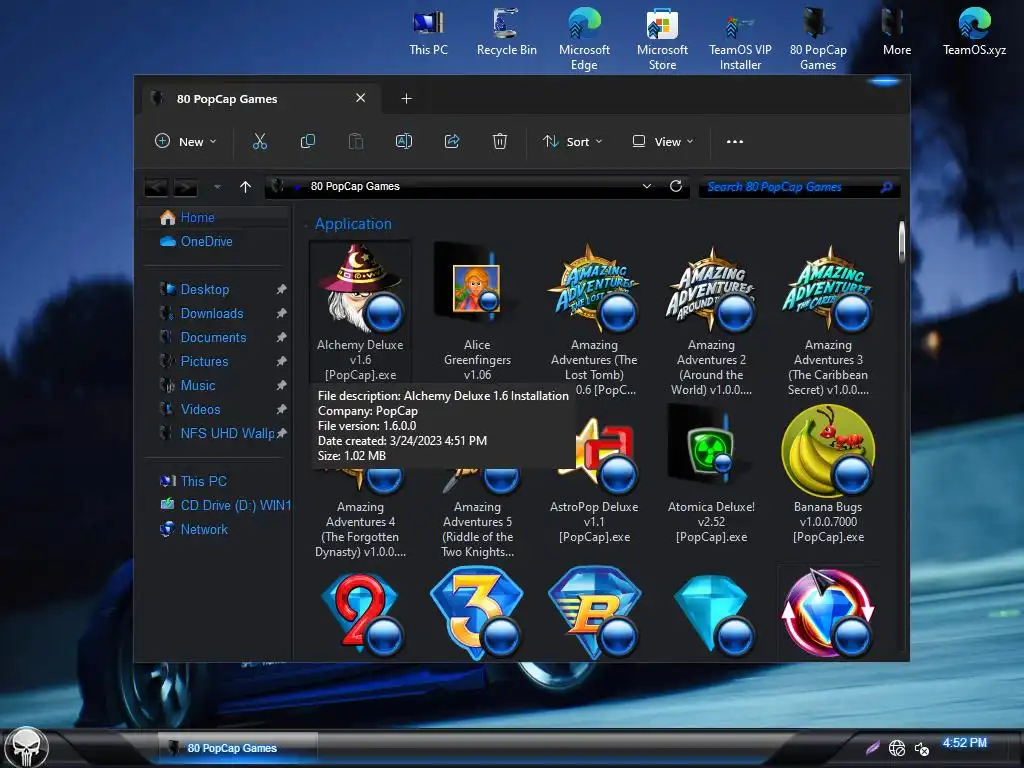Select the Bejeweled 3 gem icon
The width and height of the screenshot is (1024, 768).
point(477,613)
